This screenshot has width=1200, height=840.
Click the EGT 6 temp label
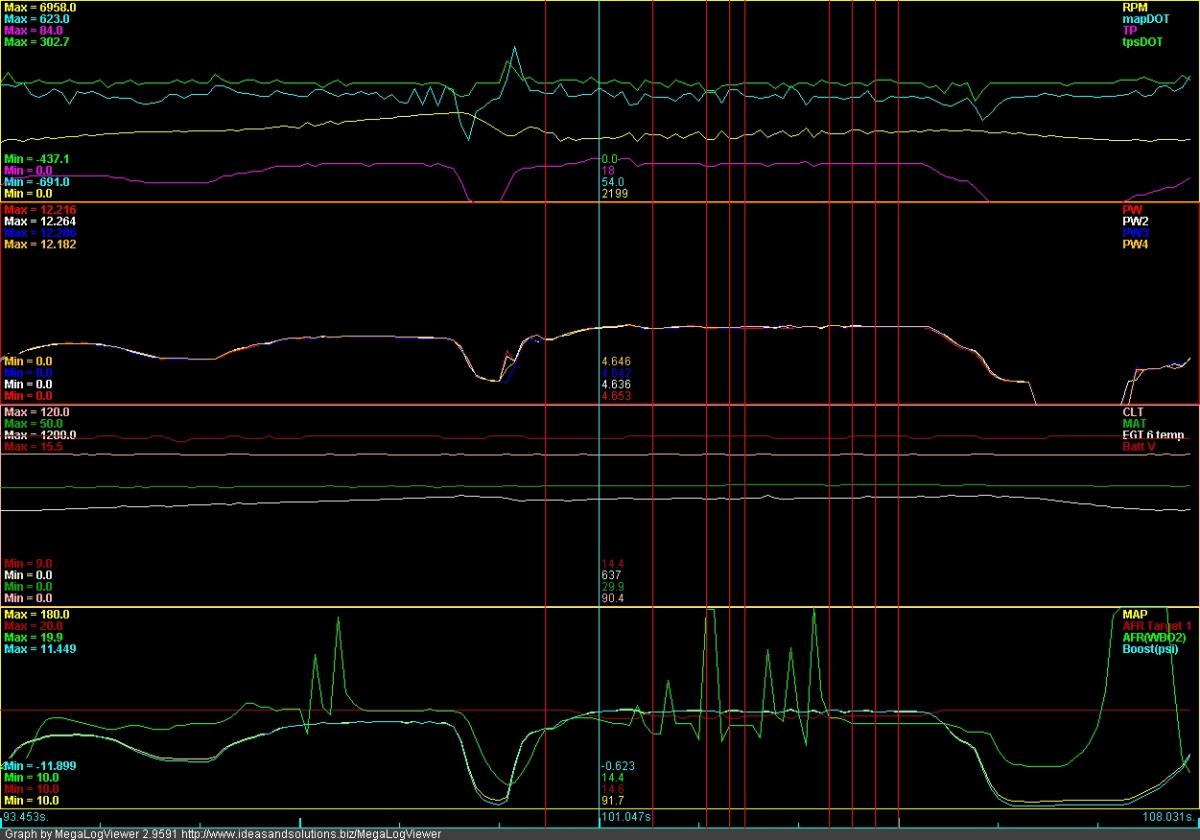tap(1153, 435)
